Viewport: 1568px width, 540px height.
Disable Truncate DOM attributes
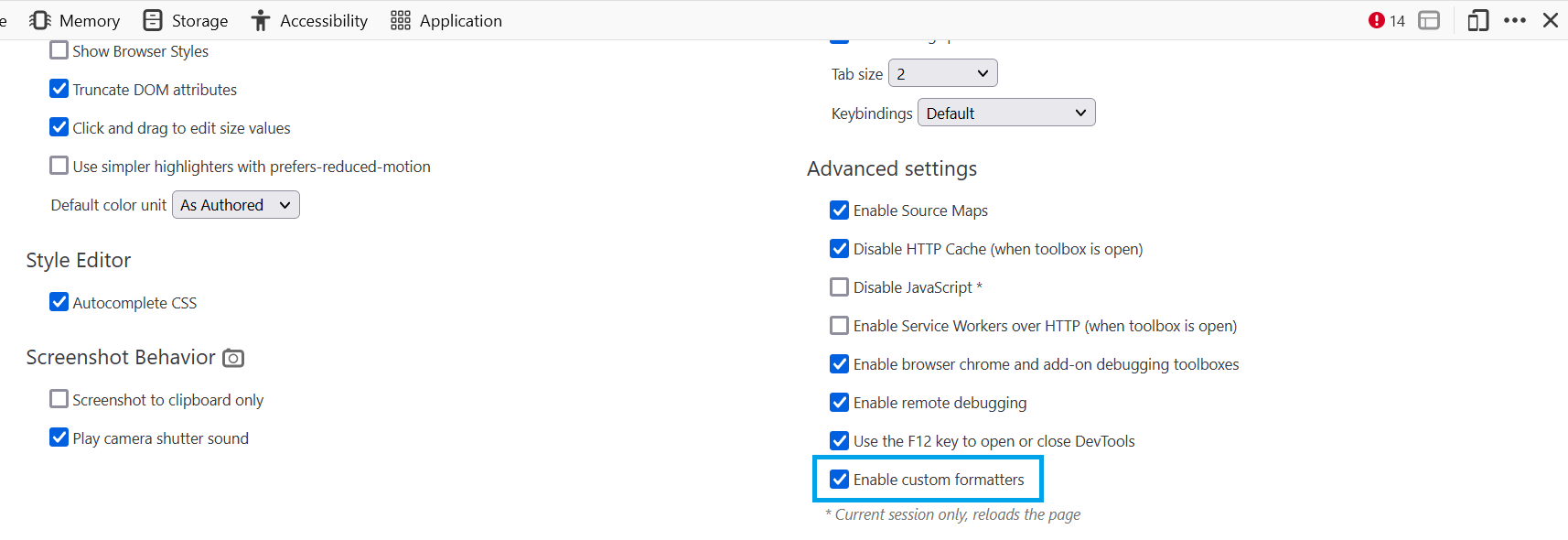pyautogui.click(x=59, y=89)
